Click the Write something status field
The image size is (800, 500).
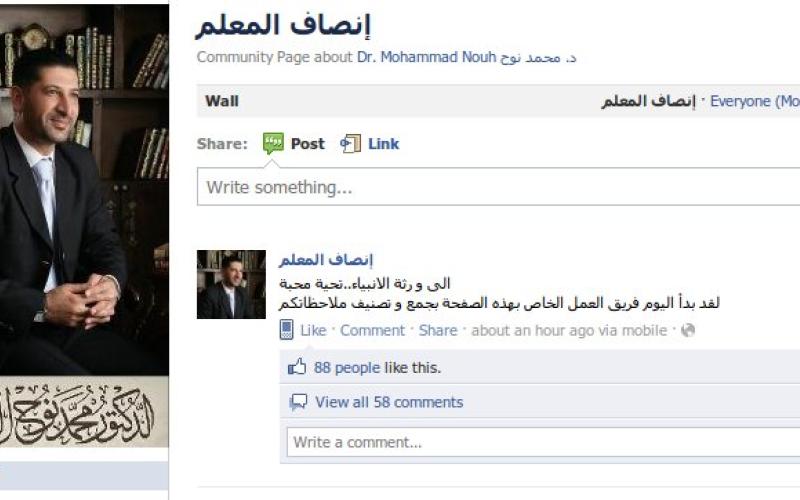(498, 187)
